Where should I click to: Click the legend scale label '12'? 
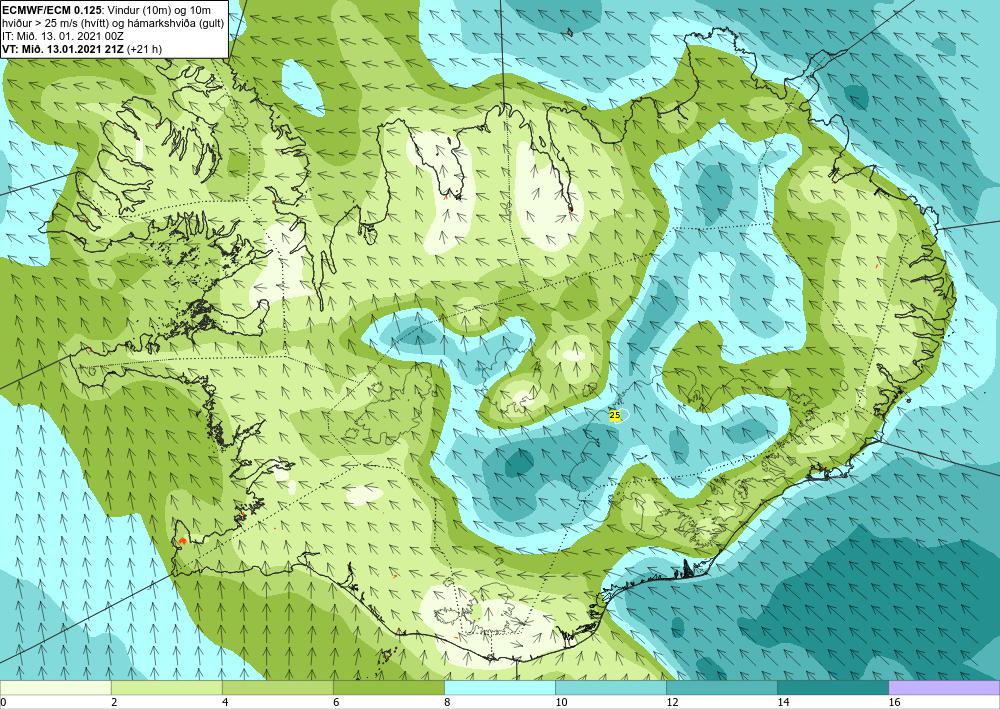tap(673, 702)
